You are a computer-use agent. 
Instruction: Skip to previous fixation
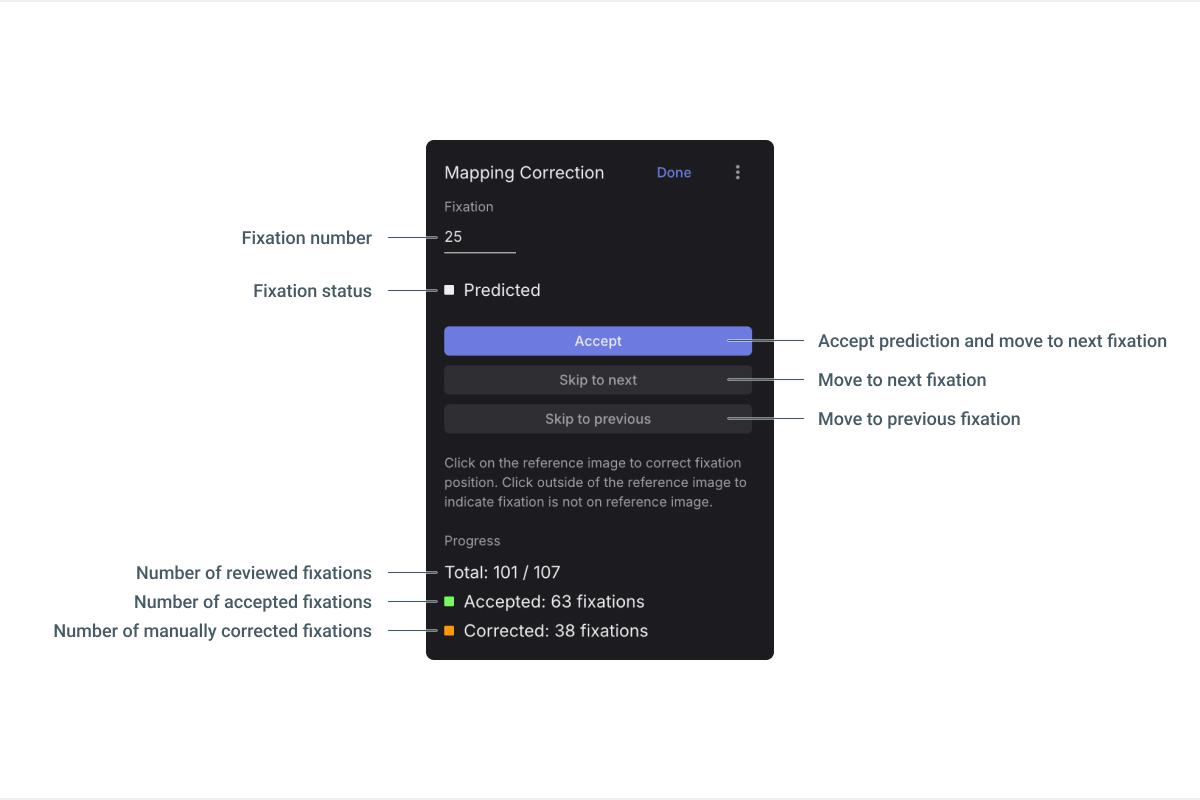pos(598,419)
